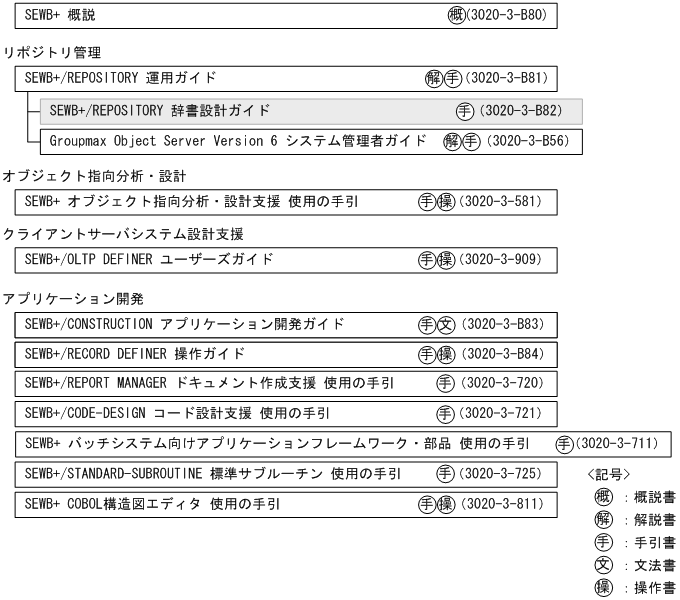Click the SEWB+ 概説 manual box
680x600 pixels.
(x=286, y=16)
